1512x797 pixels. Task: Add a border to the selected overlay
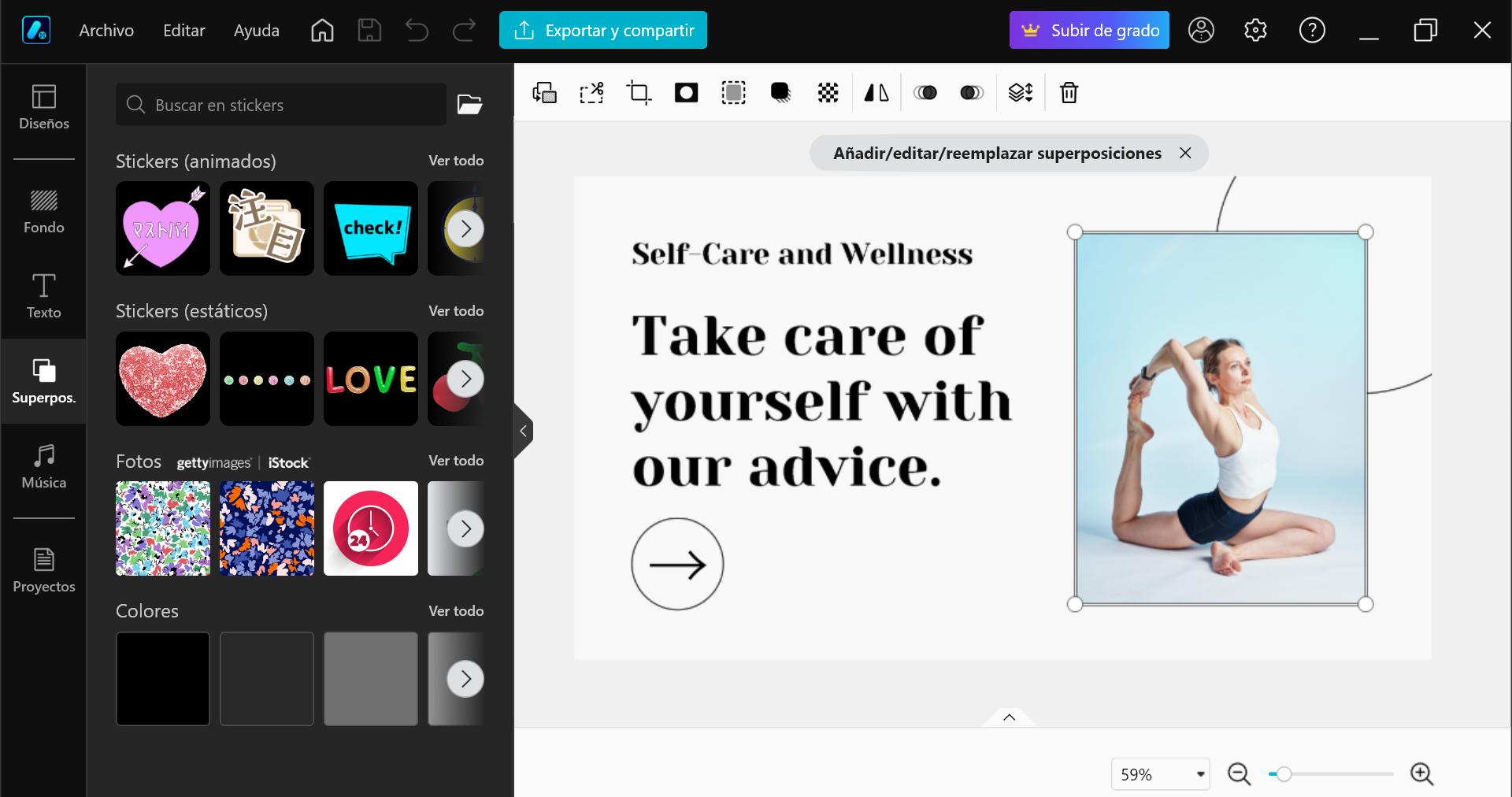(x=732, y=93)
